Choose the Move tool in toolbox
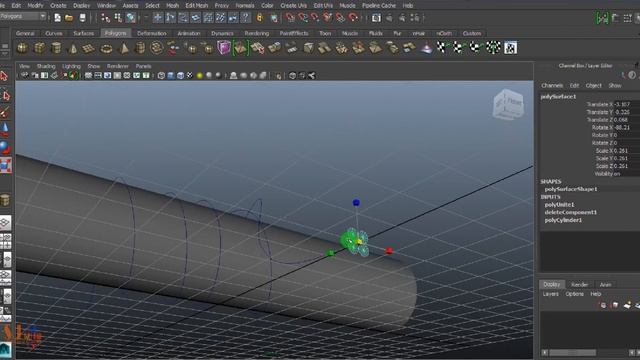The image size is (640, 360). click(x=5, y=130)
